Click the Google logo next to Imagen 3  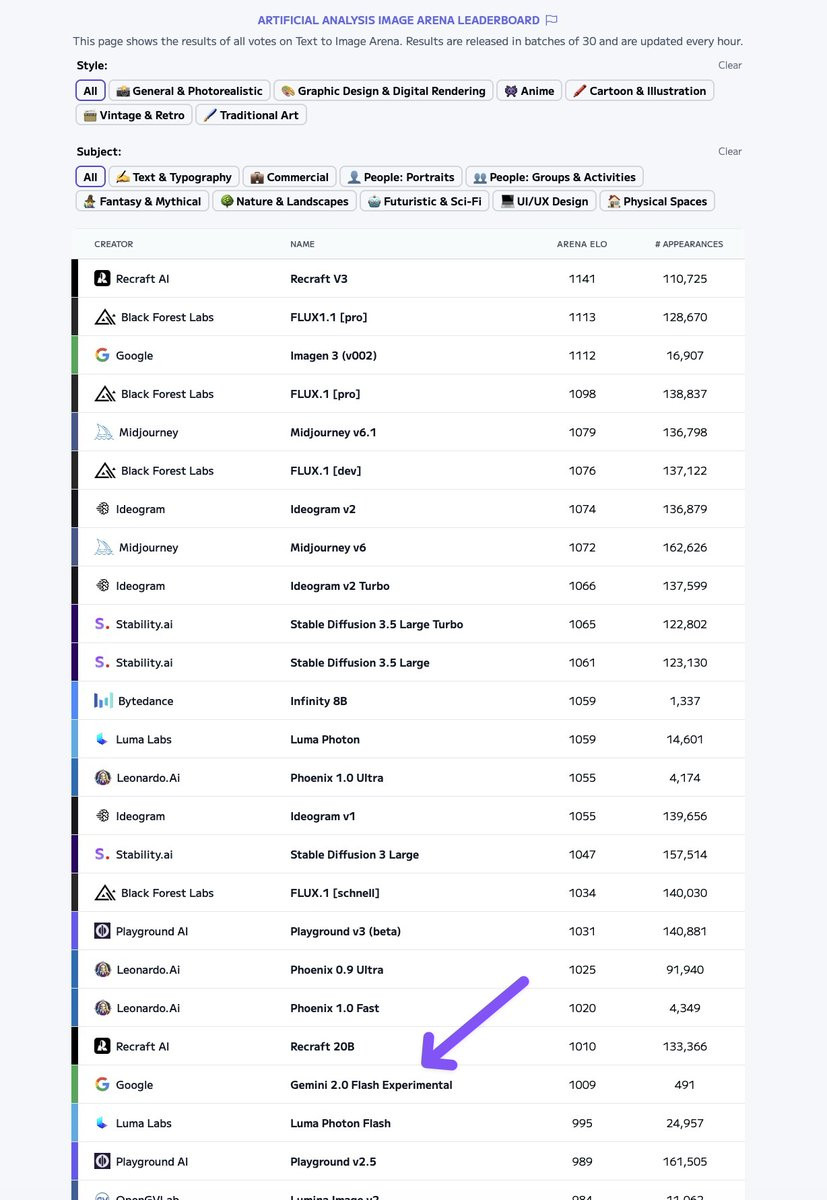click(102, 355)
